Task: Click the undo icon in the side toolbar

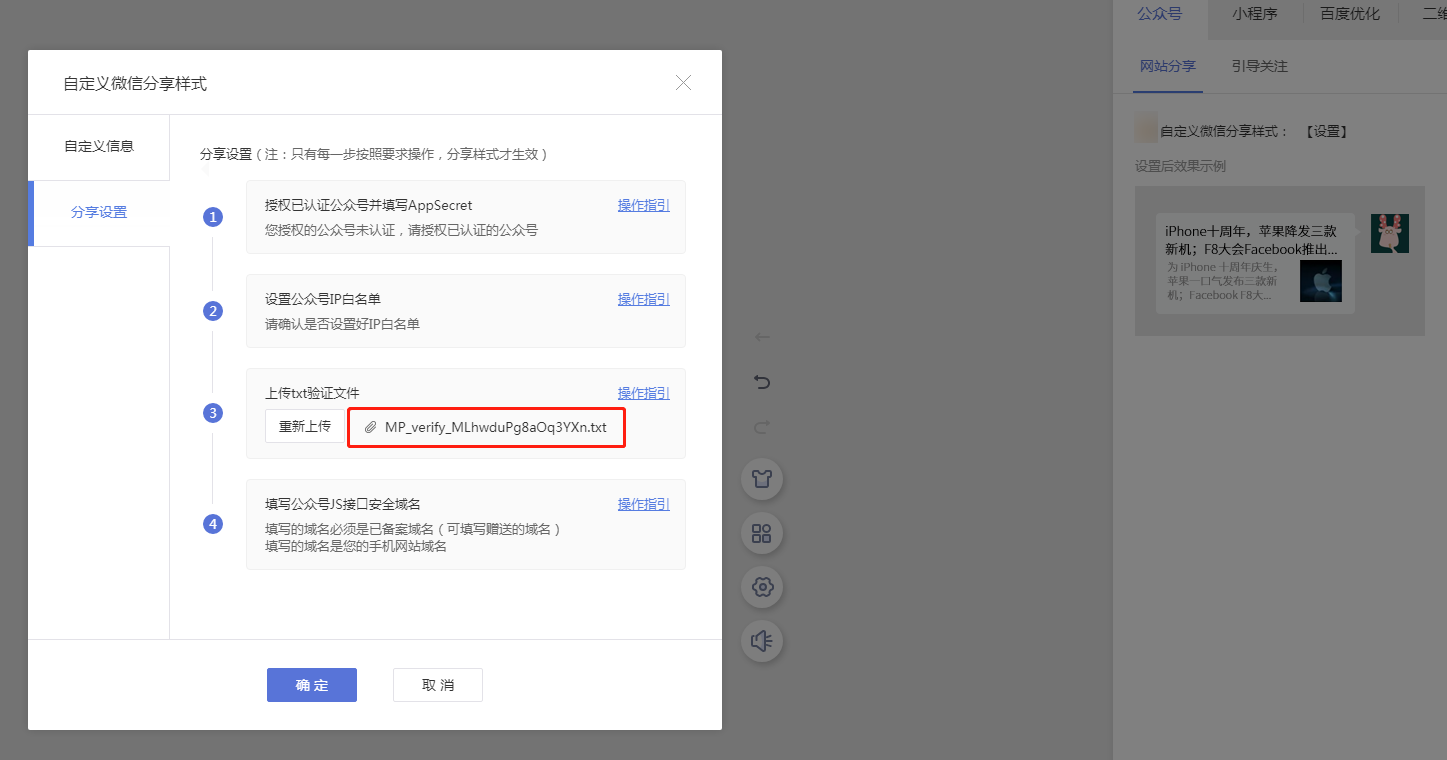Action: (x=762, y=382)
